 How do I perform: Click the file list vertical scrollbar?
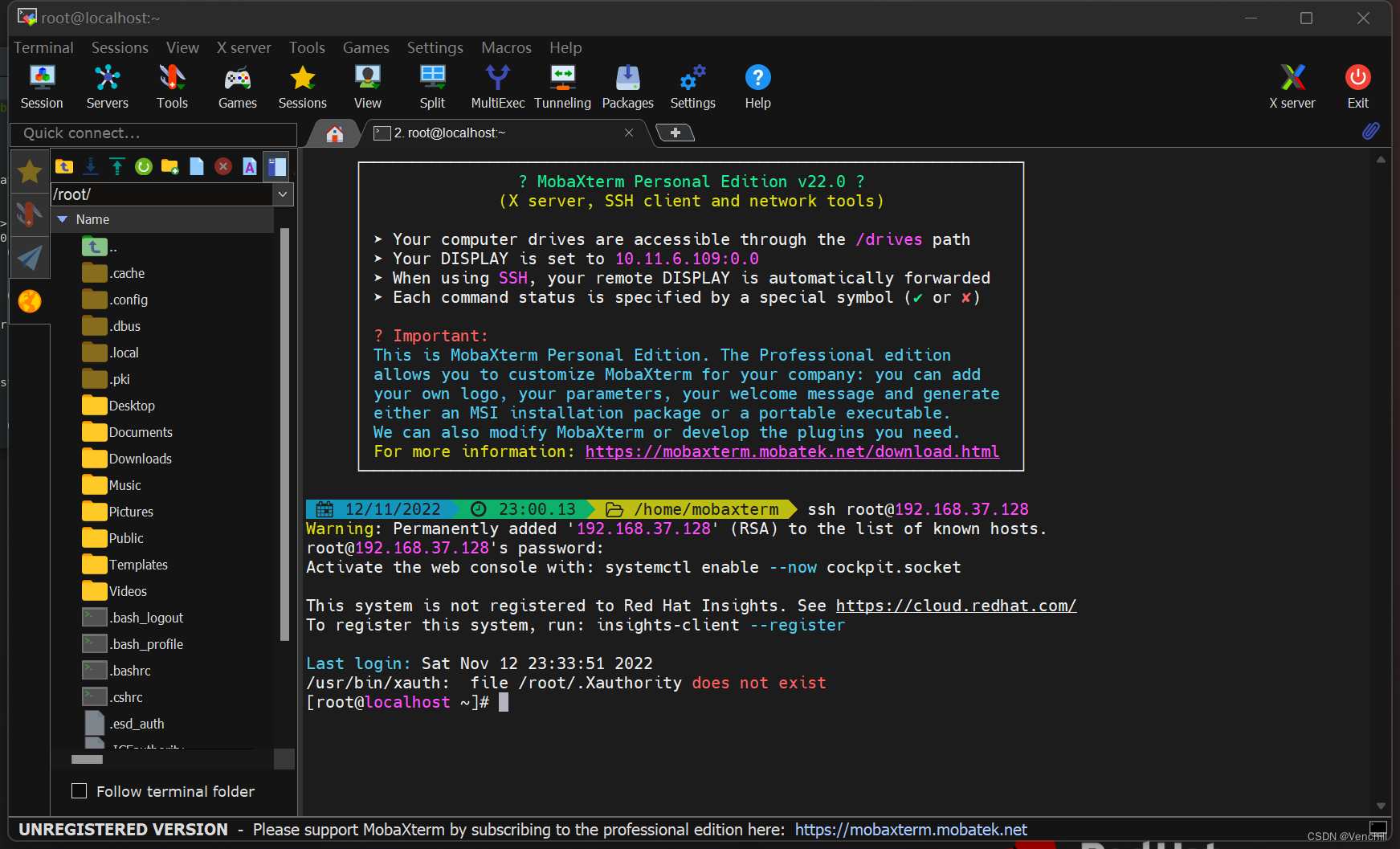coord(284,434)
